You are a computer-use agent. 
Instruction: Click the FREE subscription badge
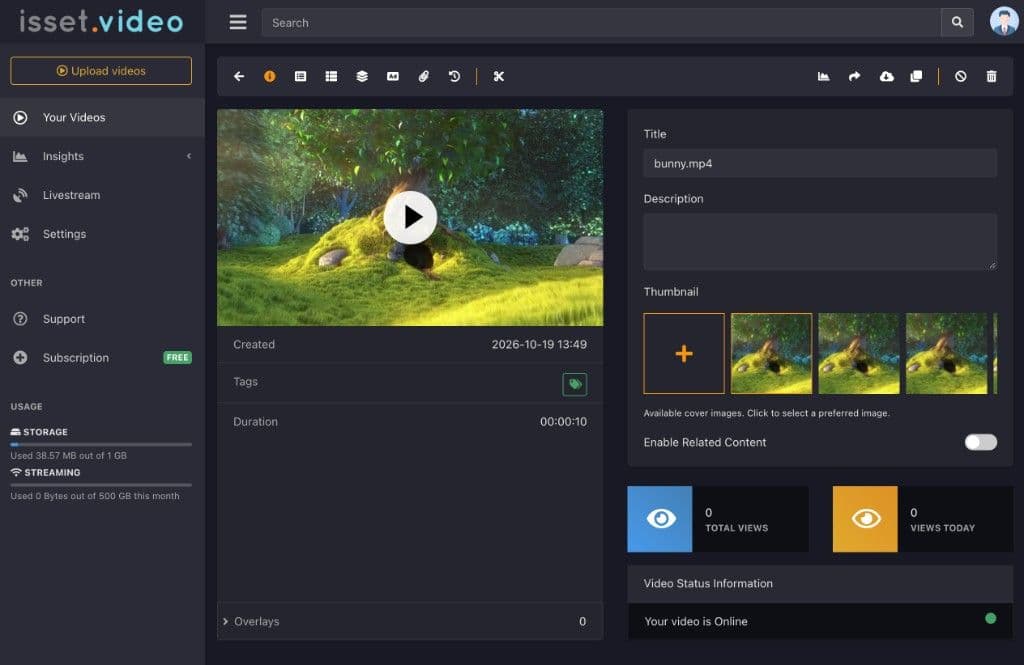177,357
